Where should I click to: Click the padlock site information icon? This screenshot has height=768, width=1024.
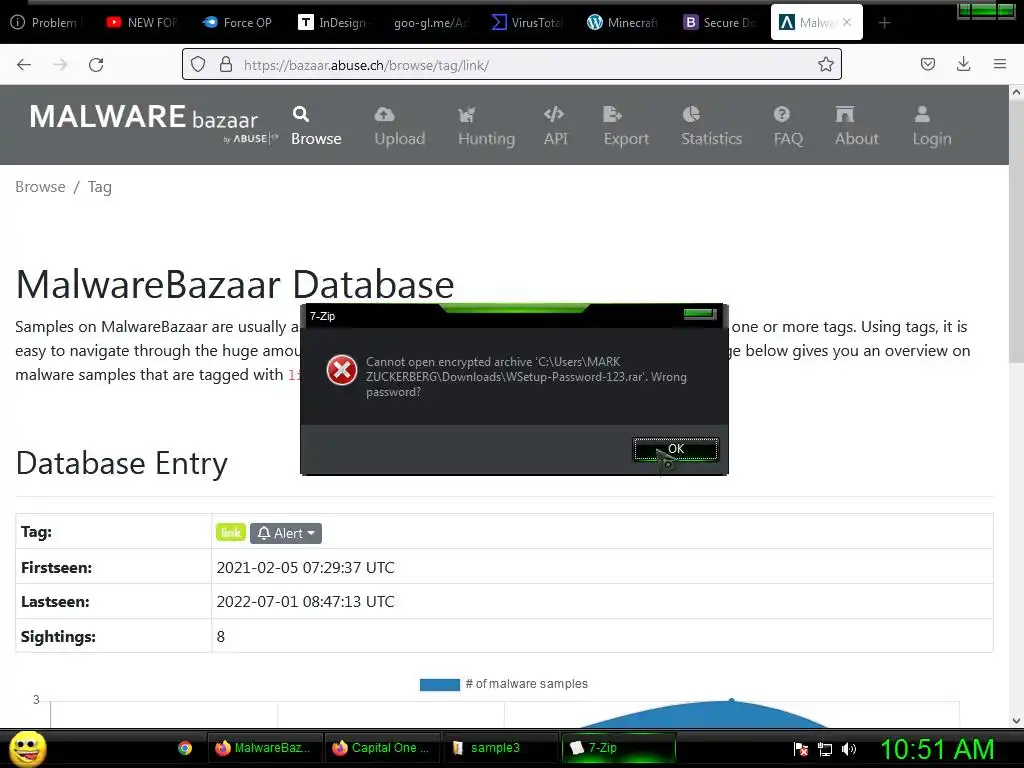[x=226, y=64]
